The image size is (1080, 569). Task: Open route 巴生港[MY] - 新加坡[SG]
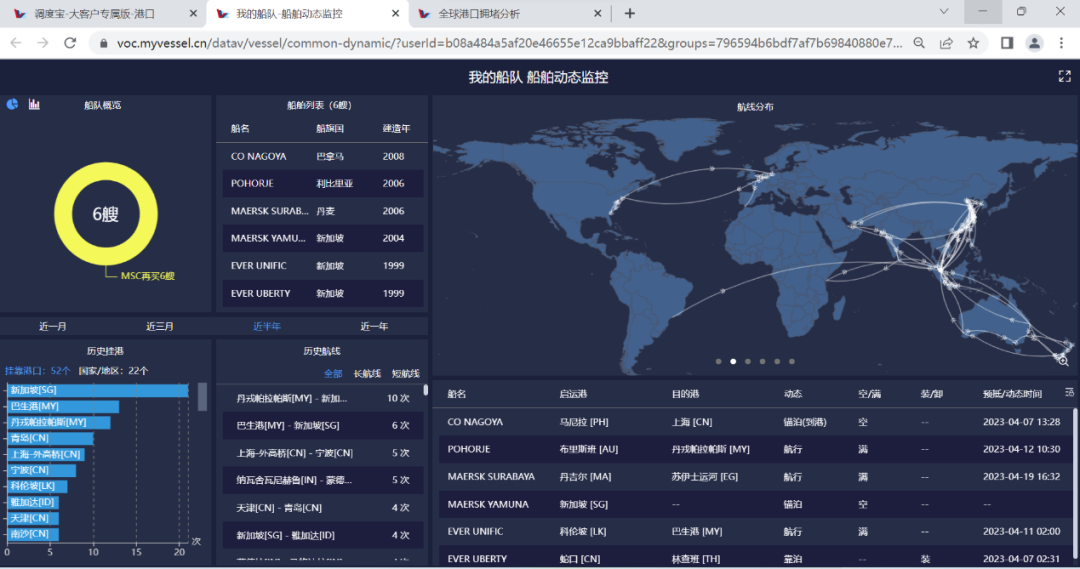[x=322, y=425]
